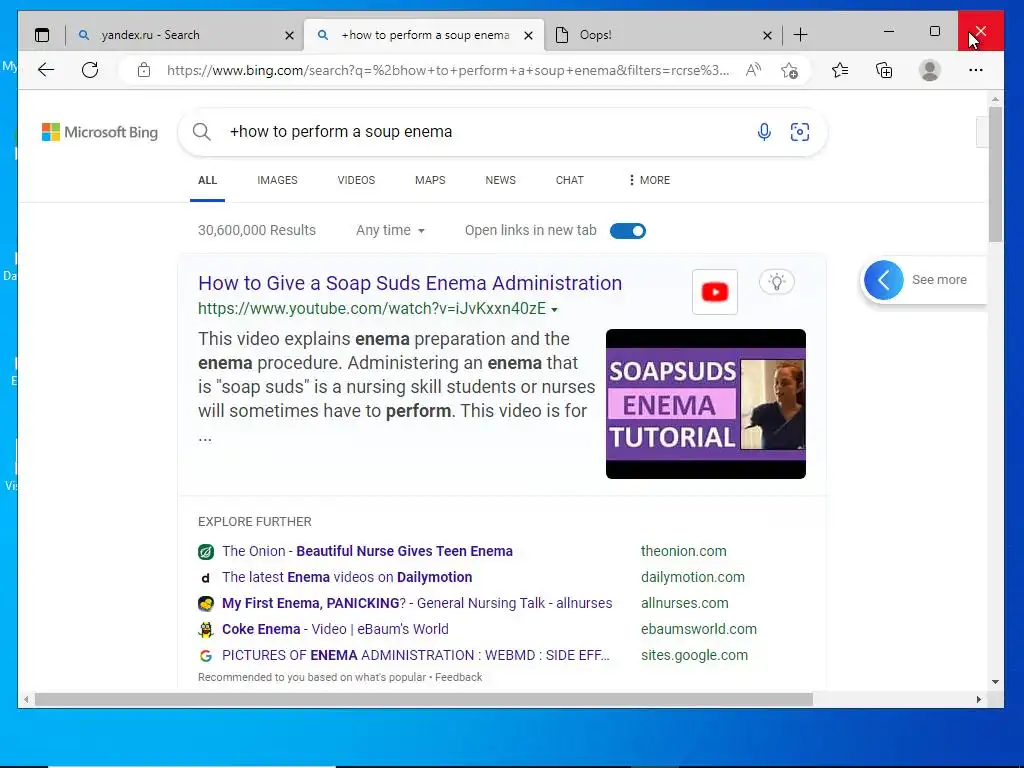Open PICTURES OF ENEMA ADMINISTRATION link
This screenshot has height=768, width=1024.
[415, 656]
